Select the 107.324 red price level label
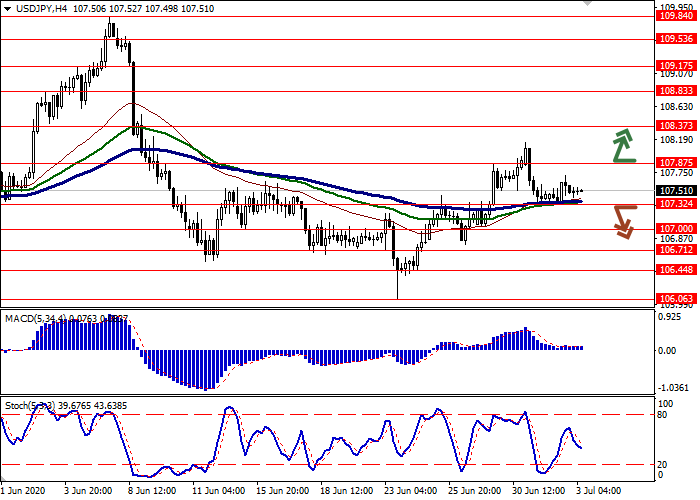The image size is (700, 500). 676,204
